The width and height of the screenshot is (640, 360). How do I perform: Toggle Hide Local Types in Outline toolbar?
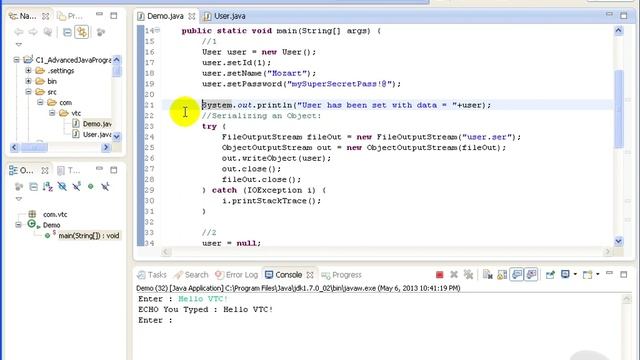[105, 187]
